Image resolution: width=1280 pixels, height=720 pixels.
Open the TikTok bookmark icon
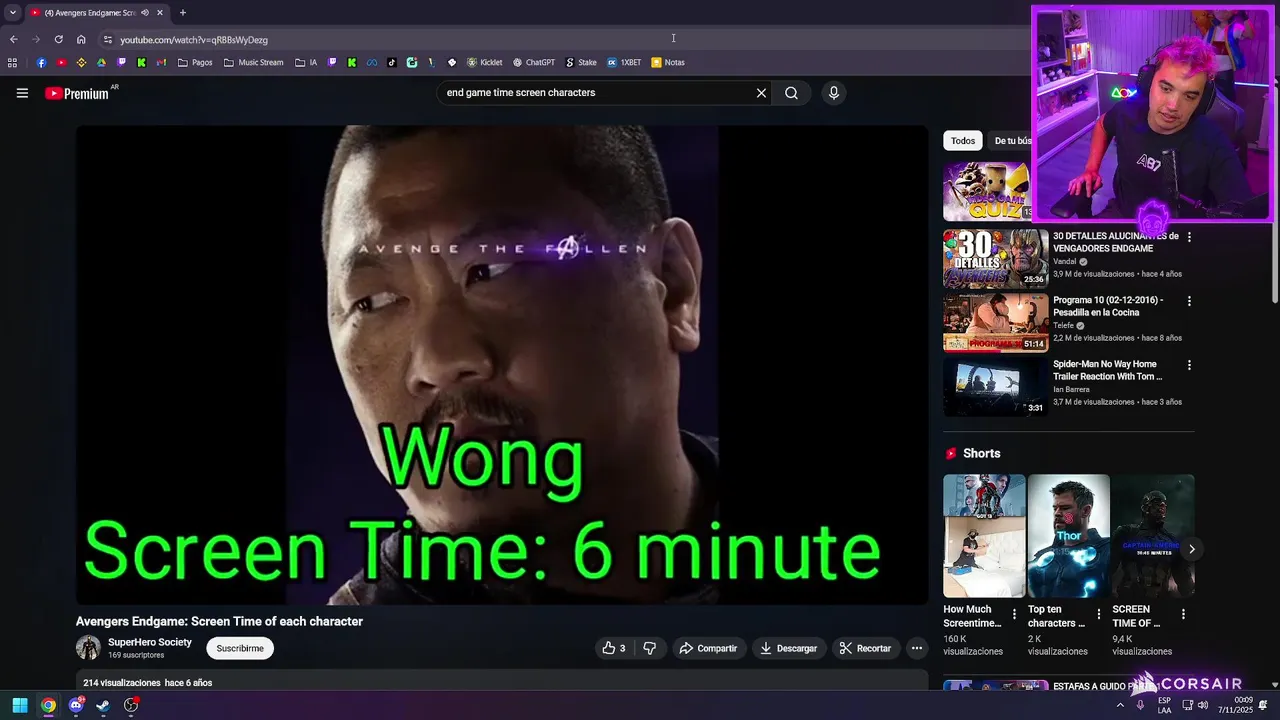click(x=391, y=62)
